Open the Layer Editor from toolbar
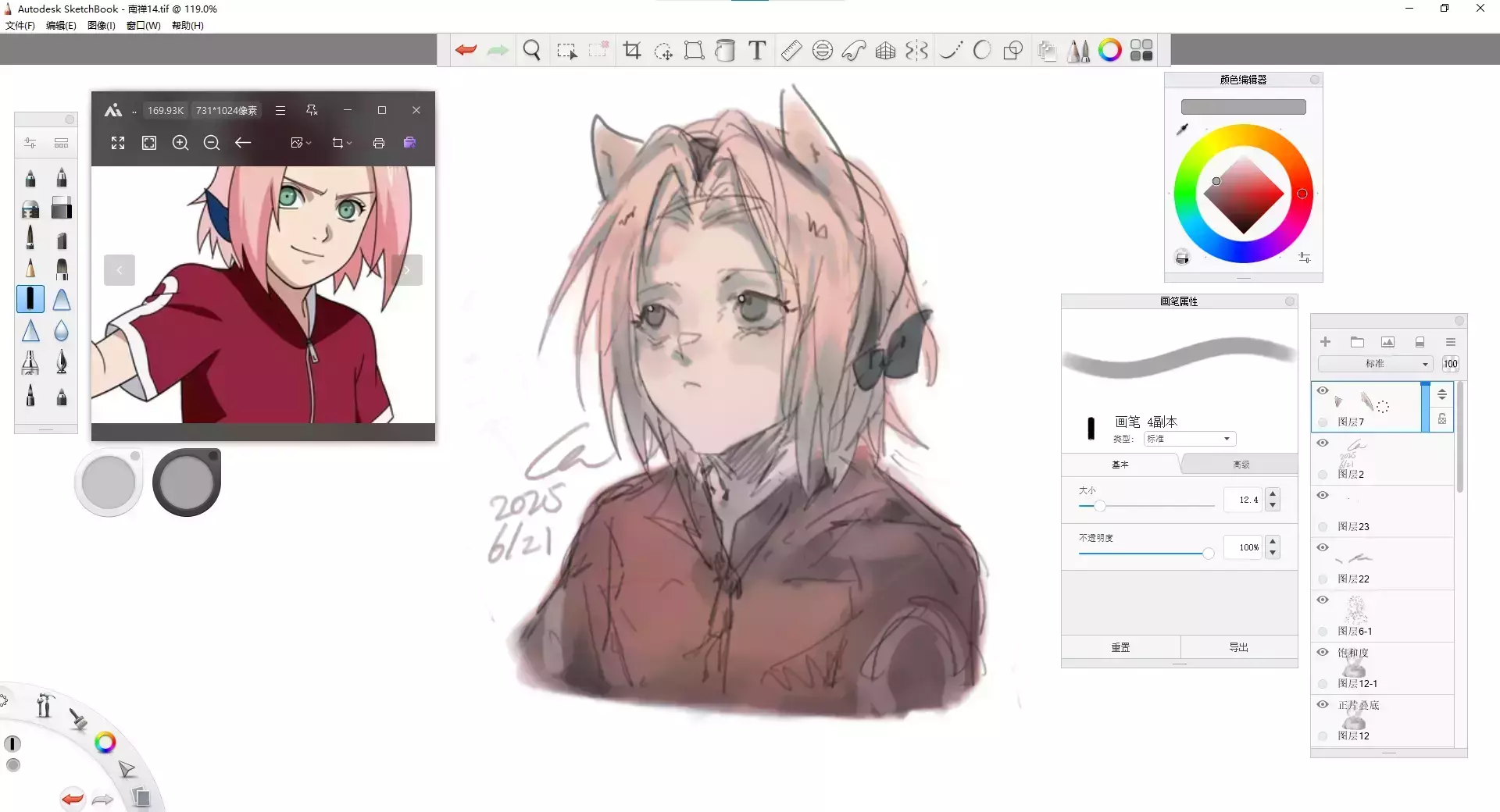 pyautogui.click(x=1047, y=51)
